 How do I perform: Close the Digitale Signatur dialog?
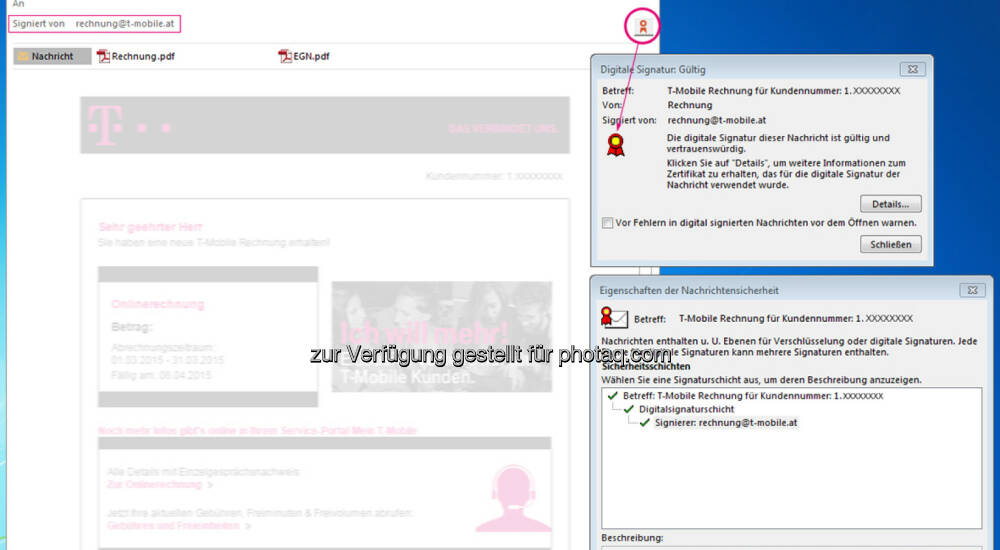point(890,245)
